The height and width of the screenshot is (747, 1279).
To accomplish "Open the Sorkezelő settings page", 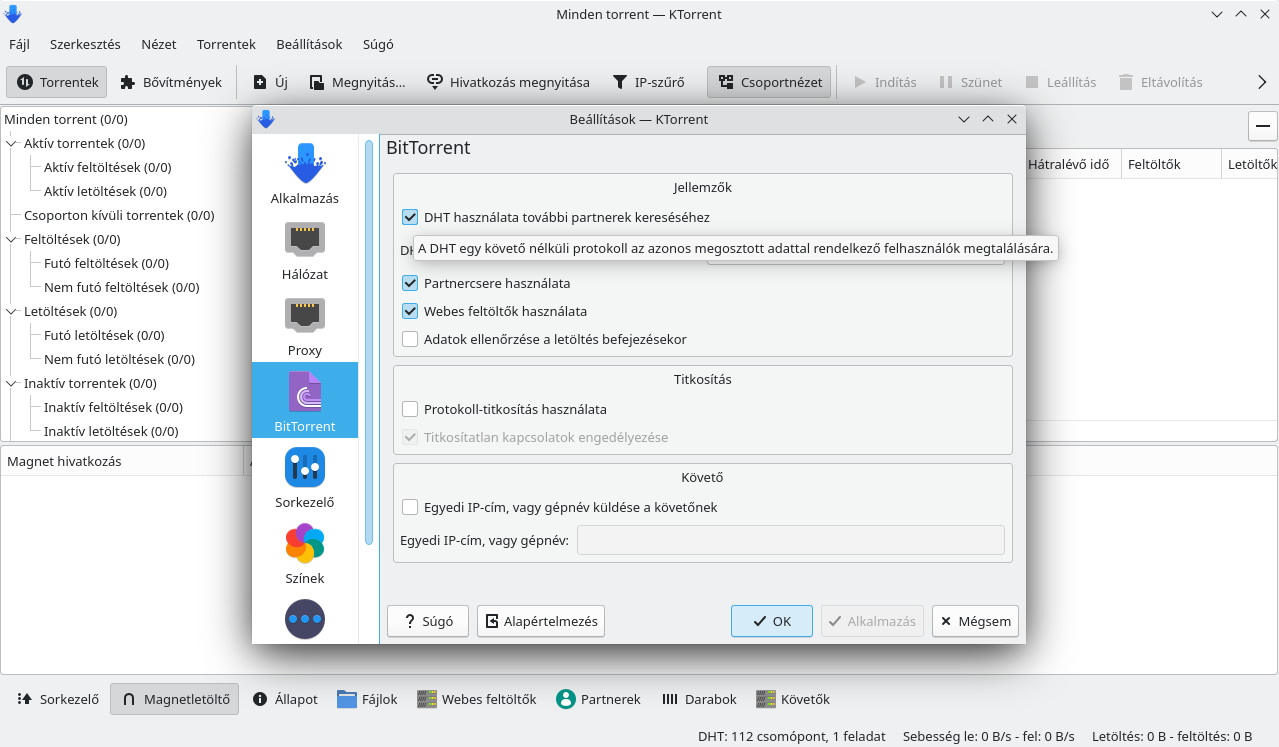I will pos(305,477).
